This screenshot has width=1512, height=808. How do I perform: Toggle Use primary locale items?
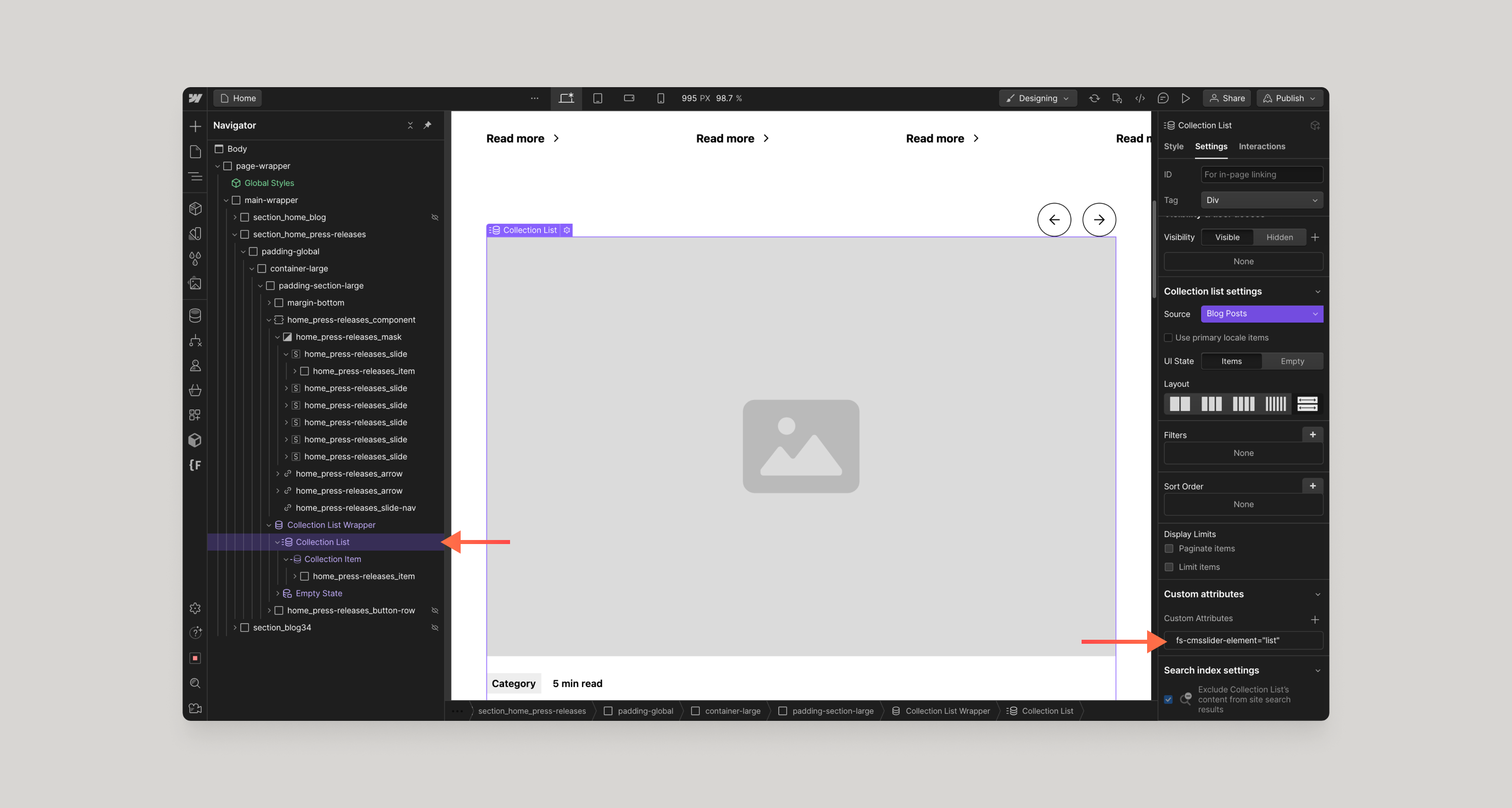tap(1168, 338)
